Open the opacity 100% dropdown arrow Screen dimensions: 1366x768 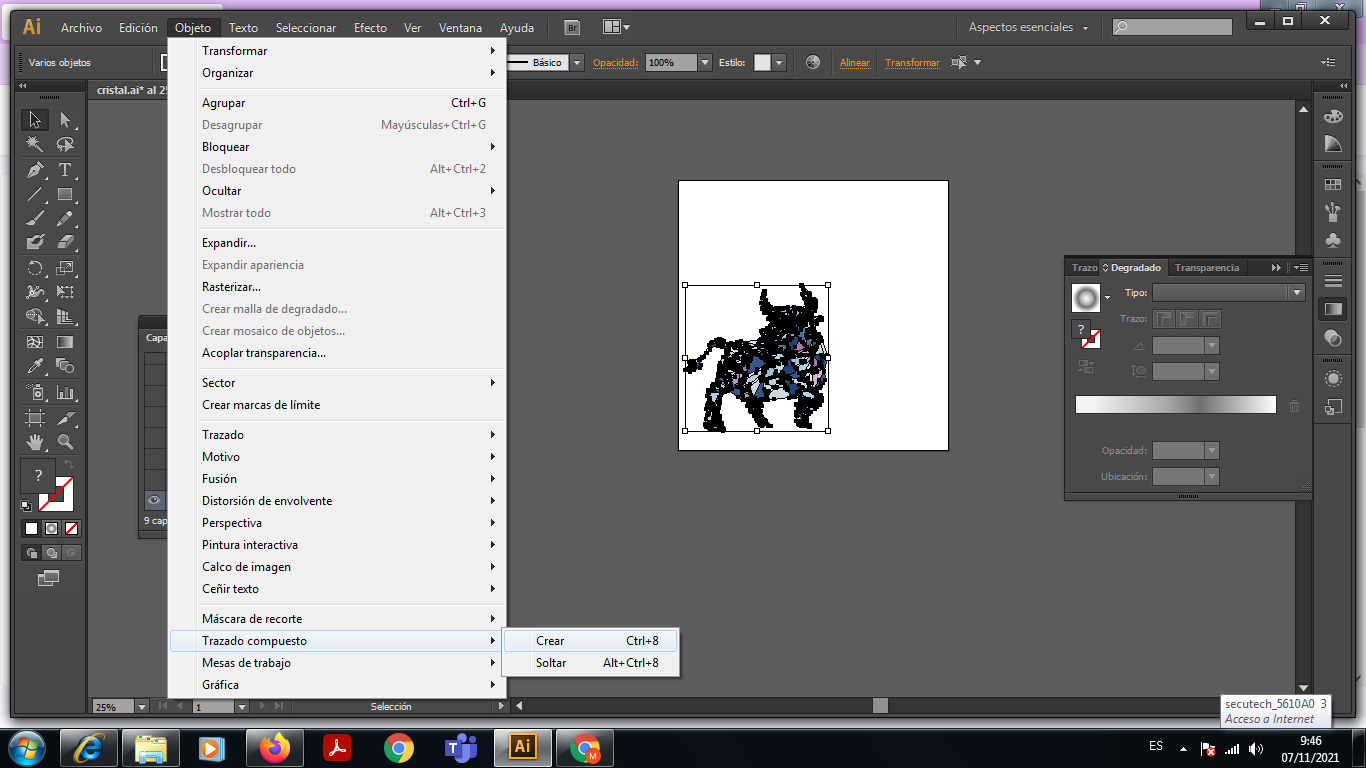click(704, 62)
